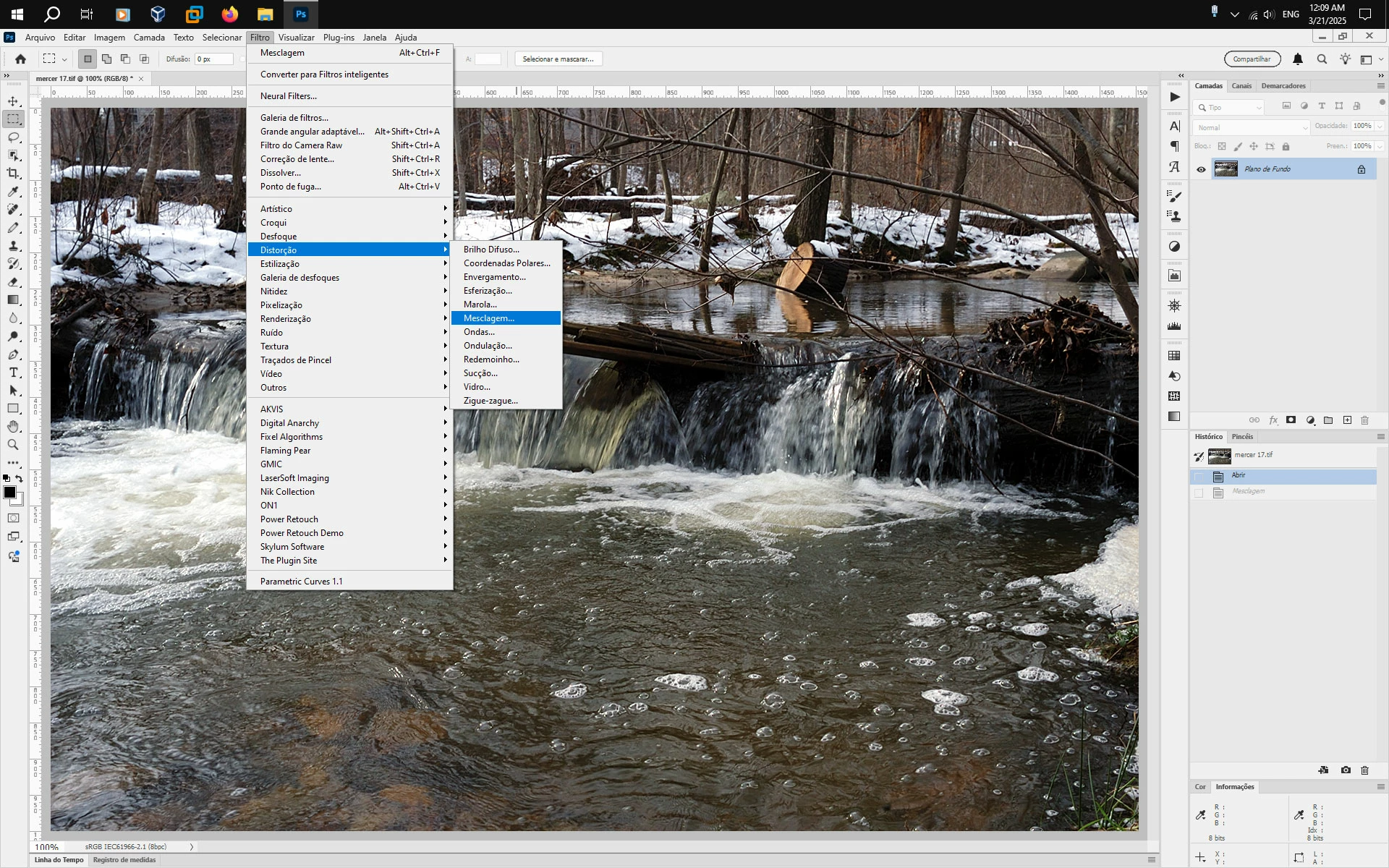Expand the Opacidade 100% dropdown arrow
The height and width of the screenshot is (868, 1389).
pos(1380,126)
